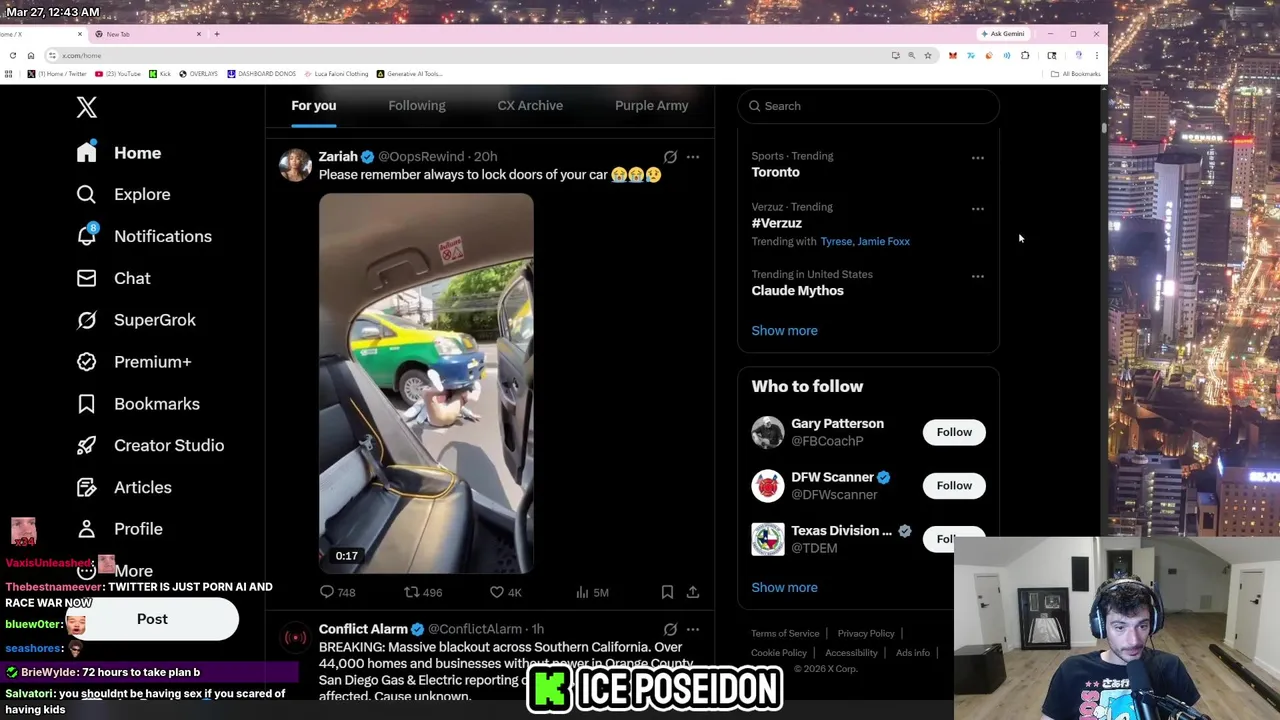The width and height of the screenshot is (1280, 720).
Task: Share Zariah's post via share icon
Action: (693, 592)
